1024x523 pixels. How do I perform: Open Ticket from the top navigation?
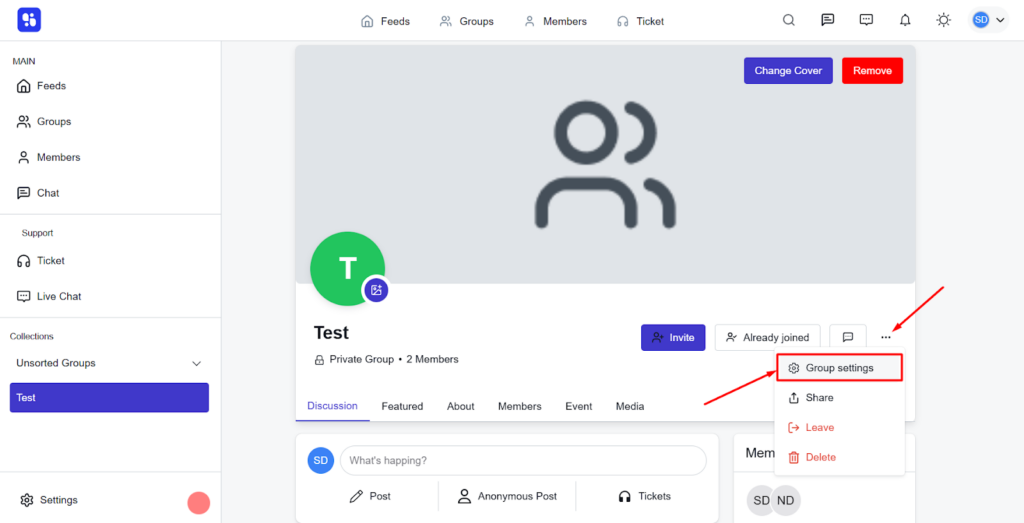(640, 22)
